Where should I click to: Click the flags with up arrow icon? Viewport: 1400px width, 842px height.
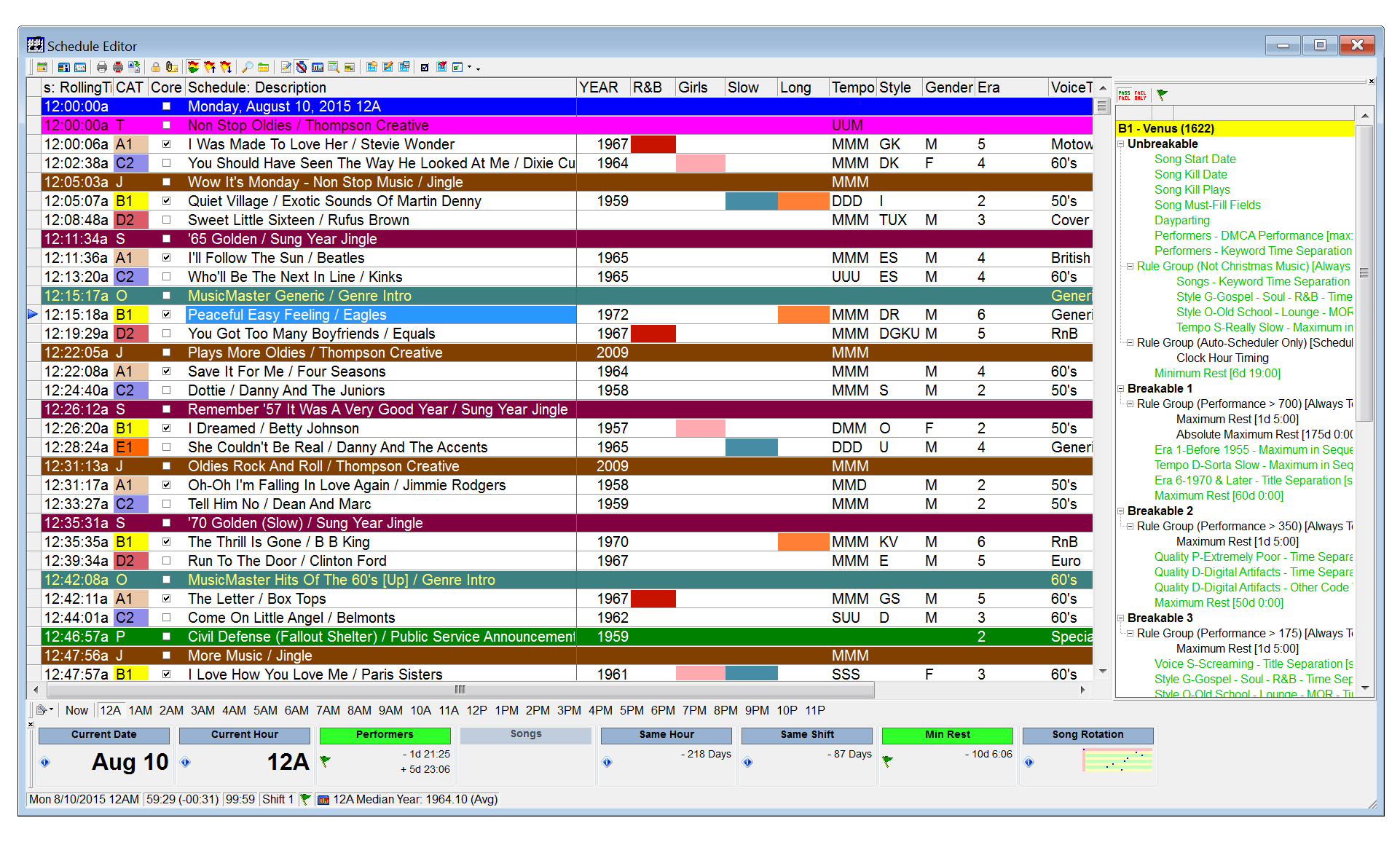click(210, 67)
